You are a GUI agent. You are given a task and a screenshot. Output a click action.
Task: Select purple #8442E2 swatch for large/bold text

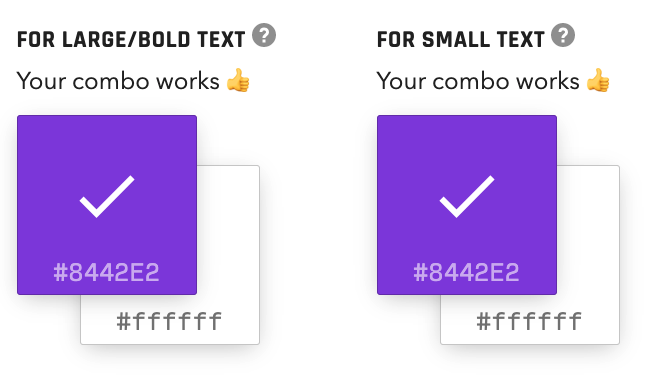point(107,205)
